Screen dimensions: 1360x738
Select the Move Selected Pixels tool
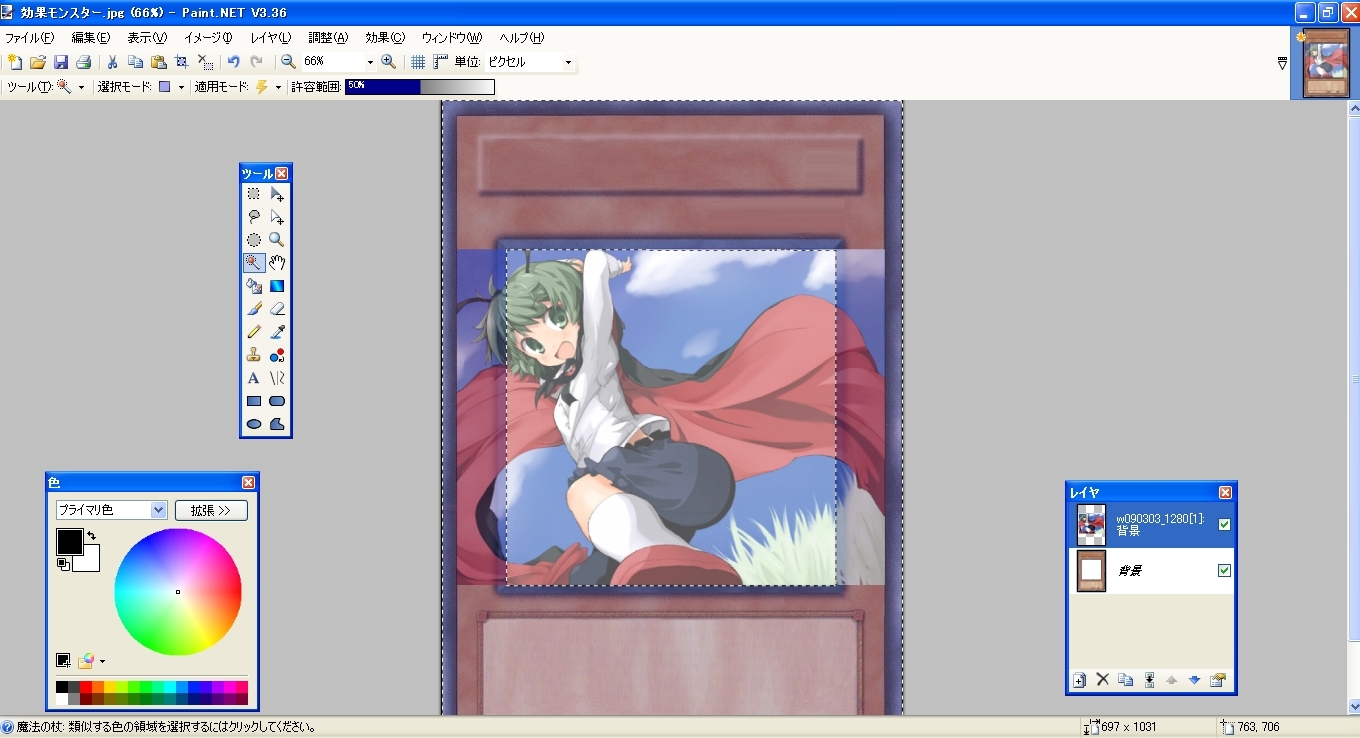tap(277, 194)
